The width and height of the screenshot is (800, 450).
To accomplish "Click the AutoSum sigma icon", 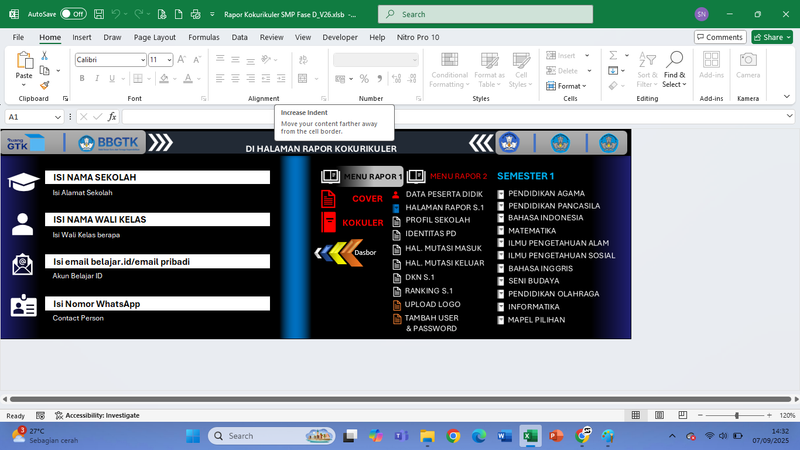I will coord(612,56).
